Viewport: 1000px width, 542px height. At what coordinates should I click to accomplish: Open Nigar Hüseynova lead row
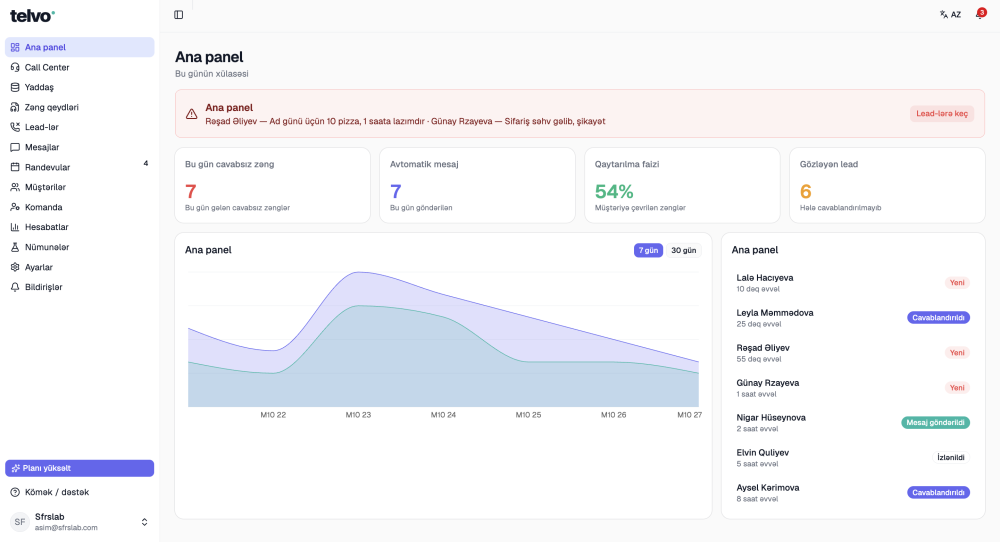click(x=853, y=423)
